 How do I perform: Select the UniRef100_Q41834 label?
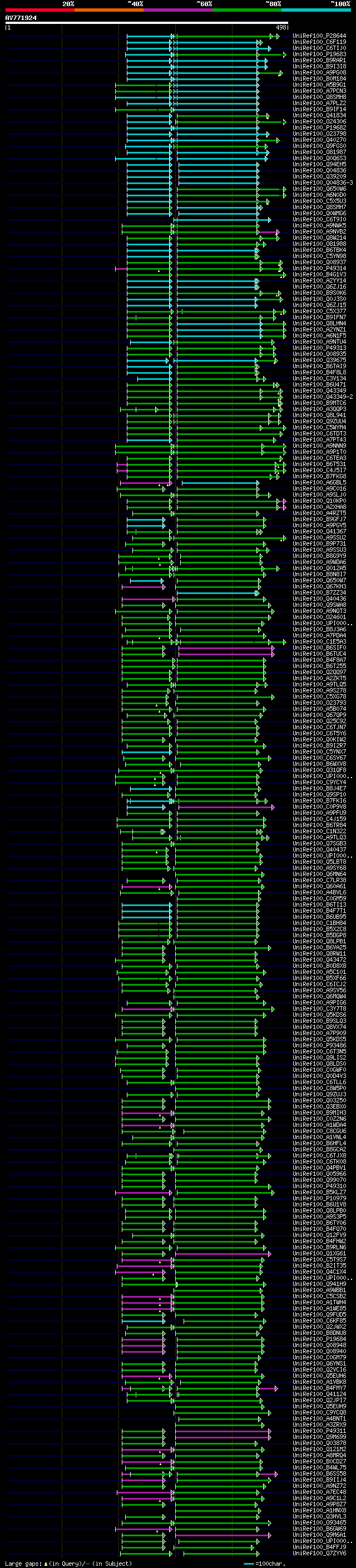319,115
